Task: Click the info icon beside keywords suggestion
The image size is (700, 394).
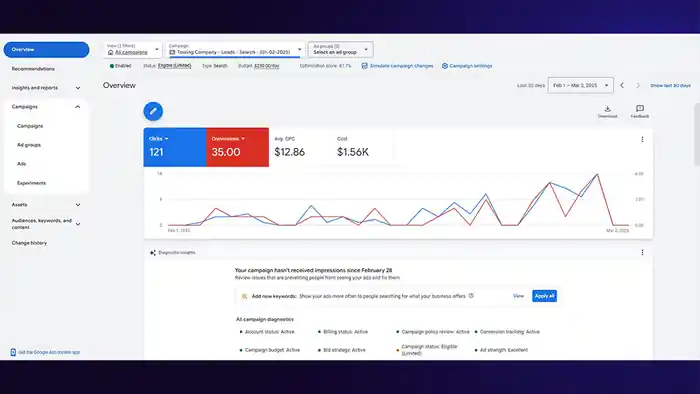Action: tap(471, 296)
